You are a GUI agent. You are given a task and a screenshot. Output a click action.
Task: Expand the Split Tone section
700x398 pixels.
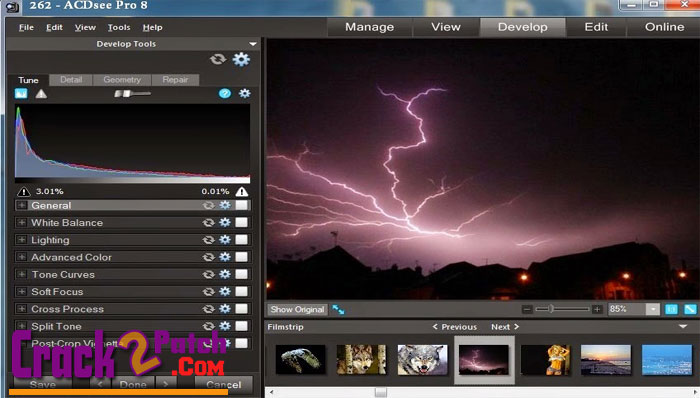21,326
